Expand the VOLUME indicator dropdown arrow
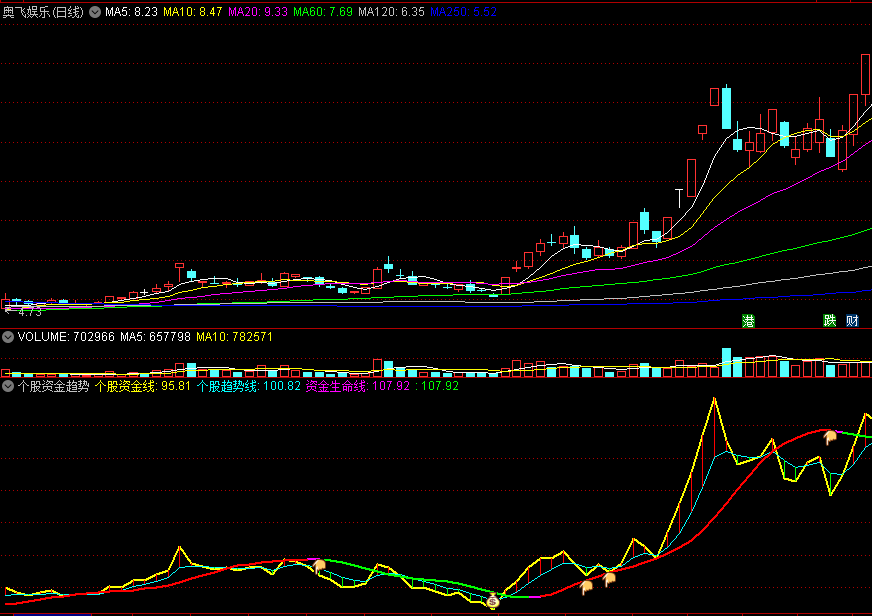Screen dimensions: 872x616 point(8,337)
